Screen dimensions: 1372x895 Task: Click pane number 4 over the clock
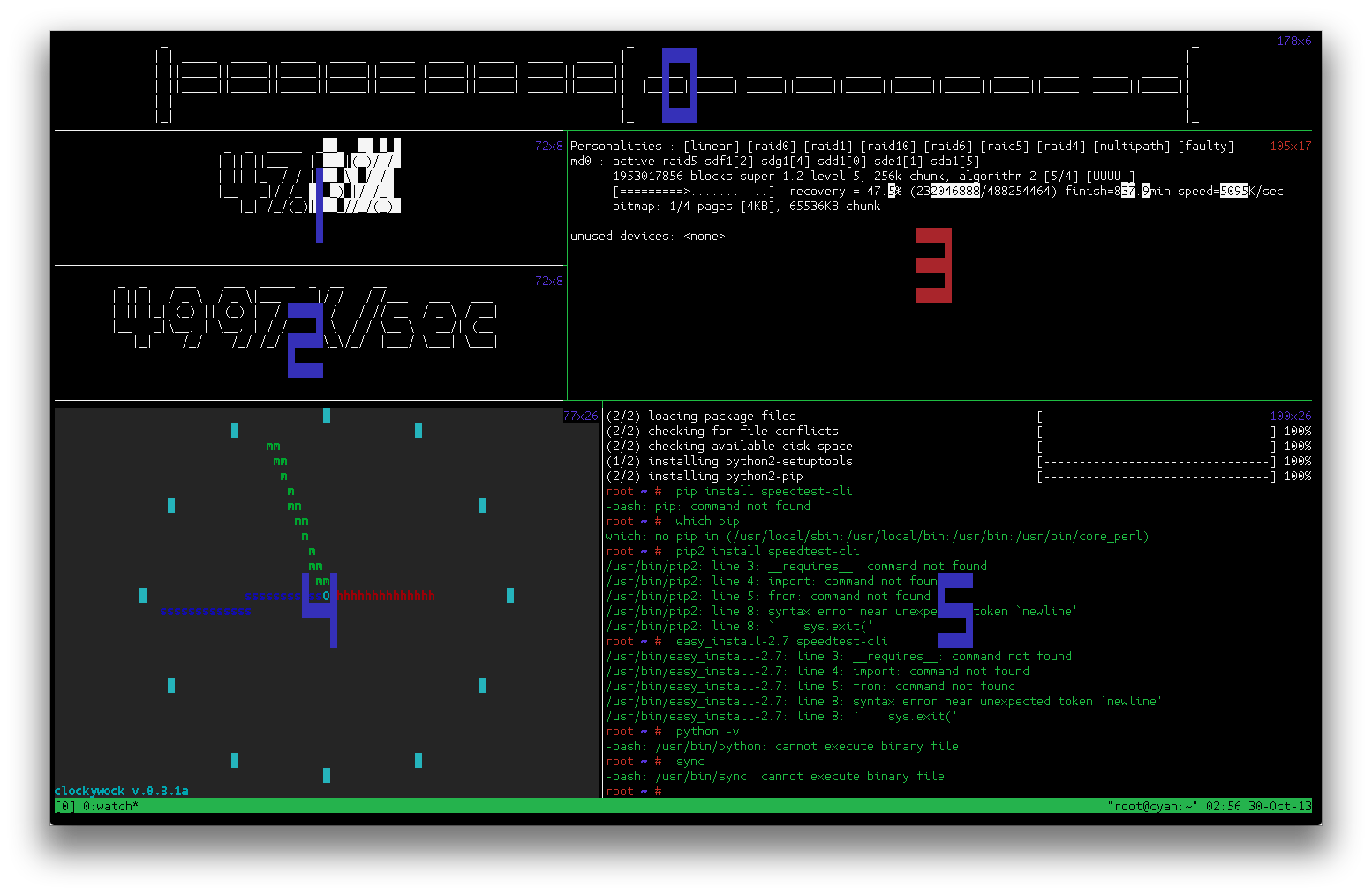pos(321,609)
